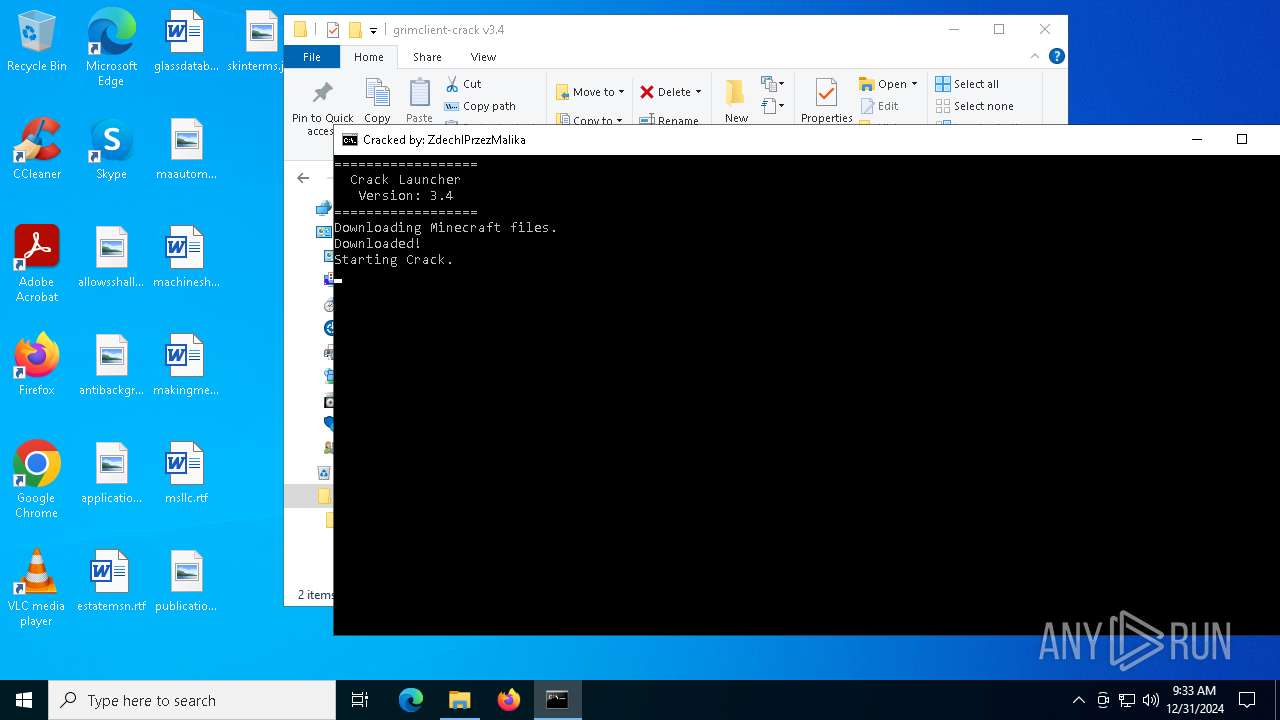Click the console window title bar icon
Image resolution: width=1280 pixels, height=720 pixels.
pos(349,140)
